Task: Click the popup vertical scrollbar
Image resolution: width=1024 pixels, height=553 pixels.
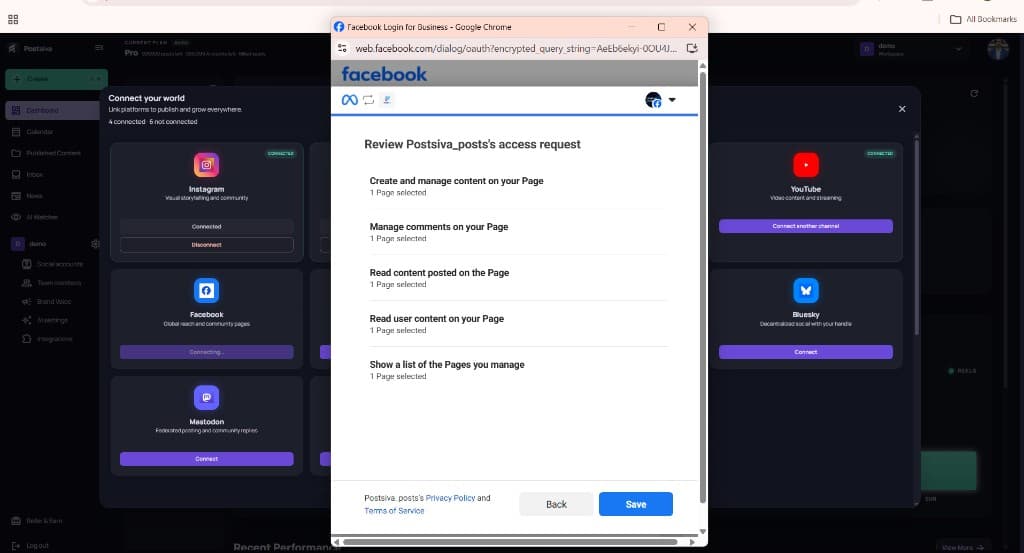Action: [x=703, y=287]
